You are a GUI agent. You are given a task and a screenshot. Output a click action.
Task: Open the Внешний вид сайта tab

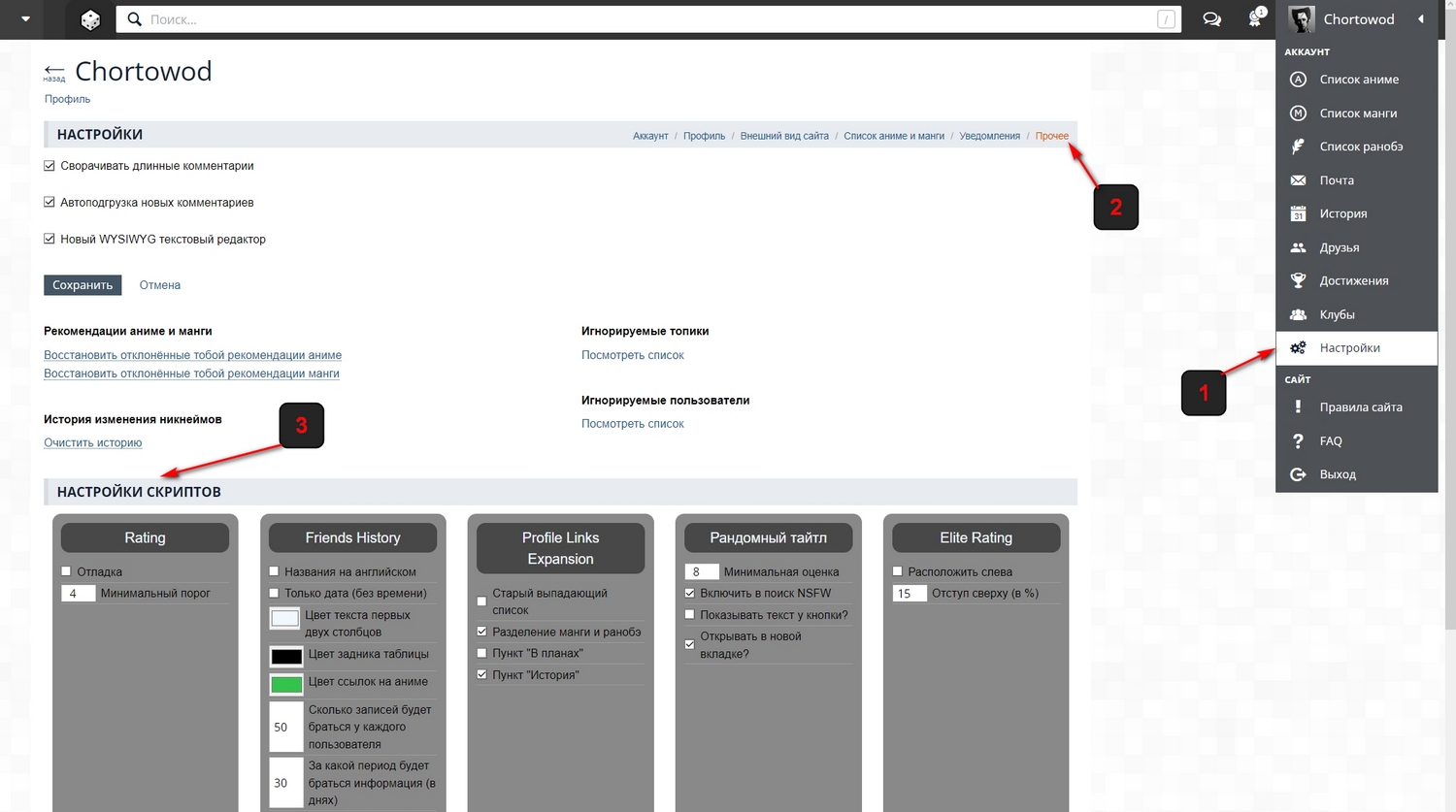[x=784, y=136]
